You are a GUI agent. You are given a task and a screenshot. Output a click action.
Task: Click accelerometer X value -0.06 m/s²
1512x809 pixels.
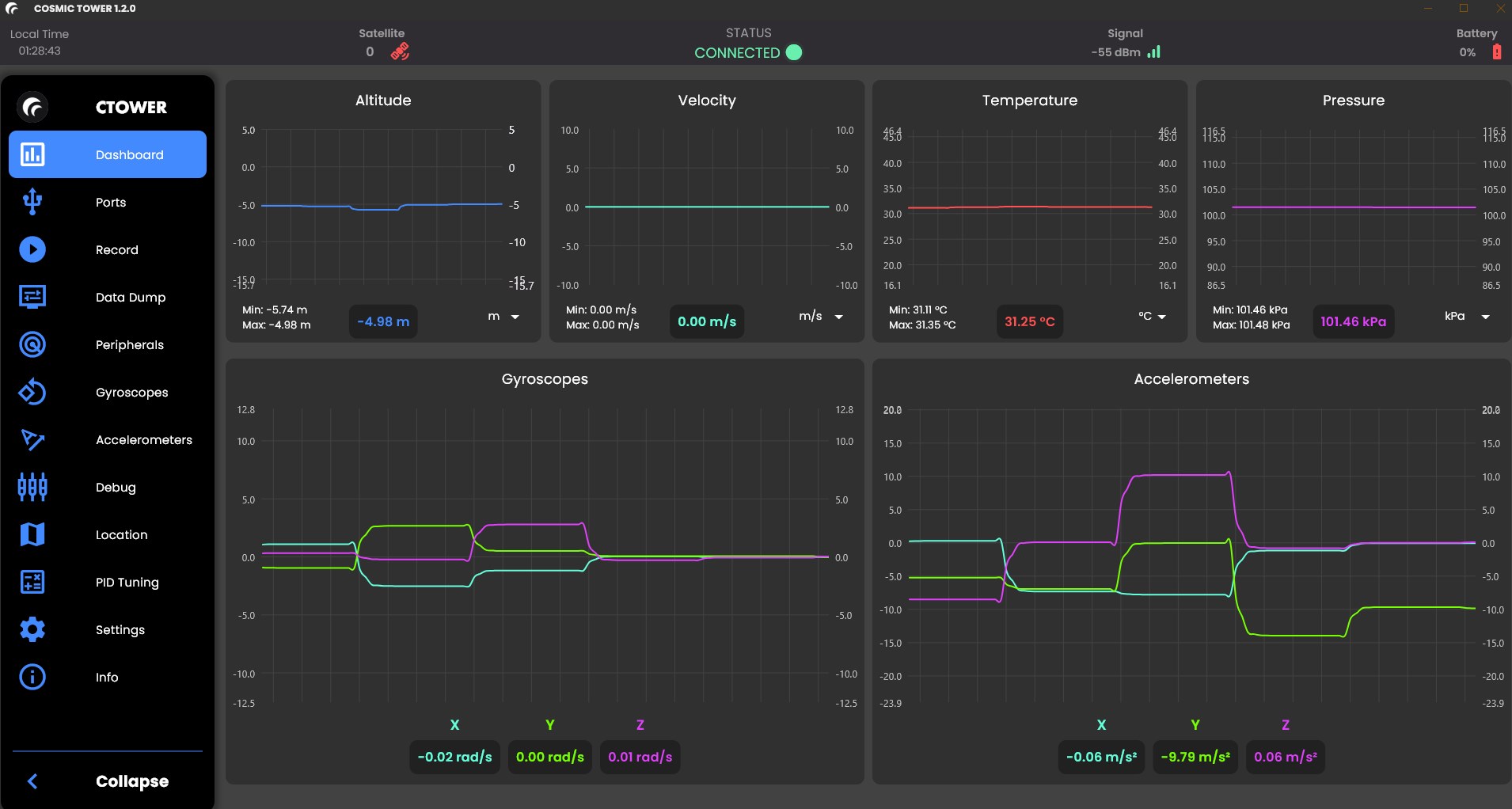(x=1101, y=757)
